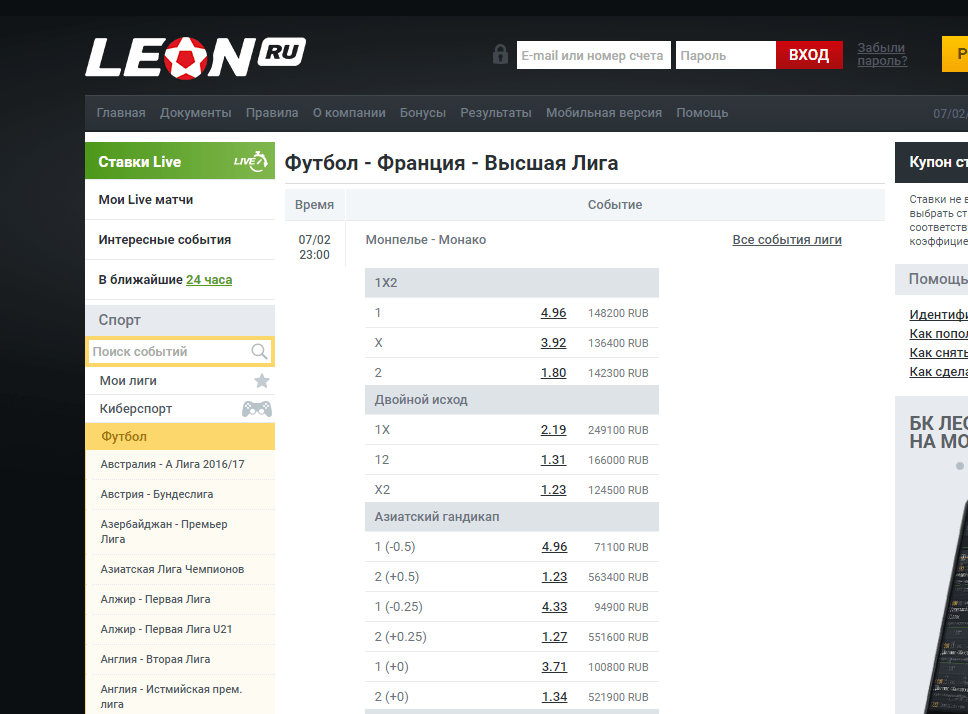This screenshot has height=714, width=968.
Task: Open Результаты in the navigation bar
Action: pyautogui.click(x=496, y=113)
